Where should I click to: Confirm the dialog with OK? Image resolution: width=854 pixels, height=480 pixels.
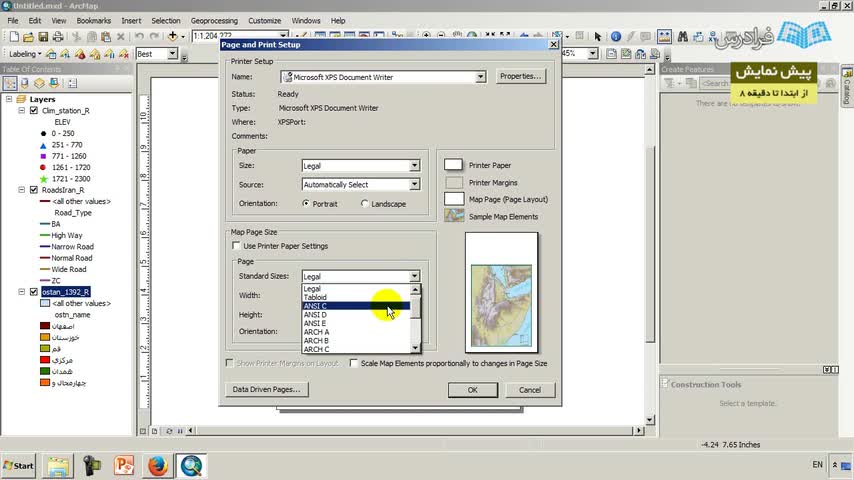pos(472,390)
